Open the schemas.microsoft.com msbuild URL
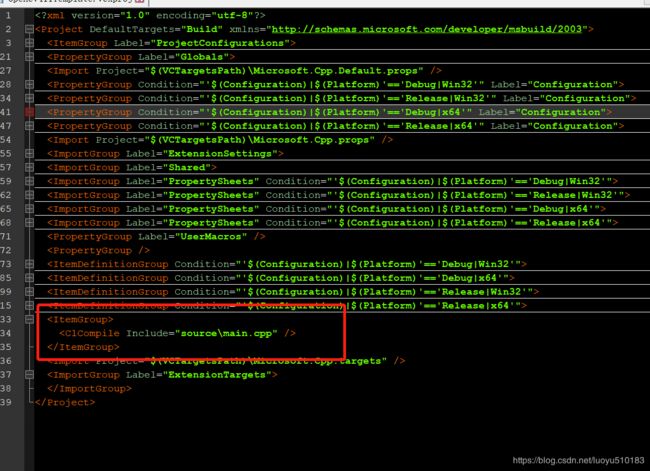Viewport: 650px width, 471px height. coord(427,29)
